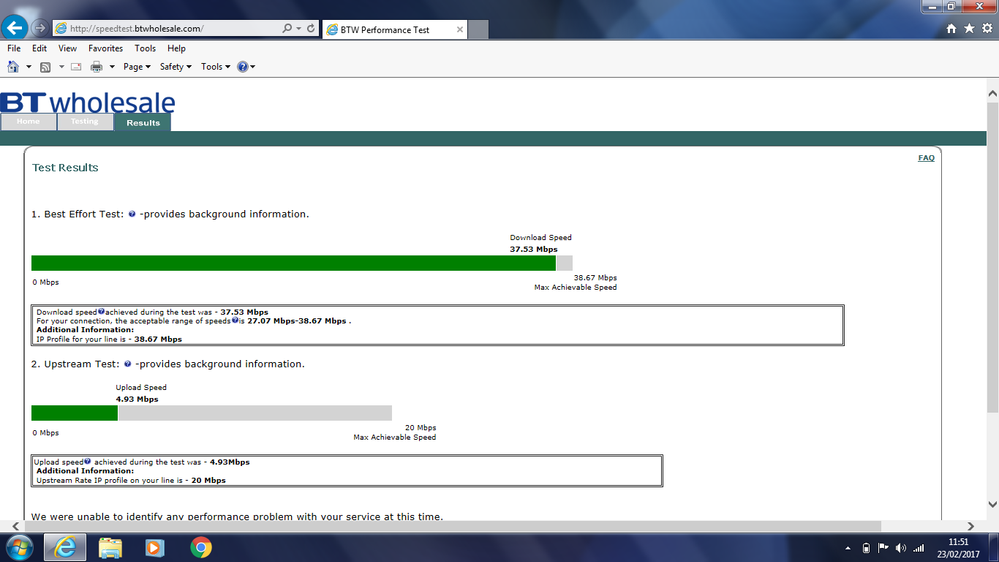Open Internet Explorer from the taskbar
Viewport: 999px width, 562px height.
(x=65, y=548)
